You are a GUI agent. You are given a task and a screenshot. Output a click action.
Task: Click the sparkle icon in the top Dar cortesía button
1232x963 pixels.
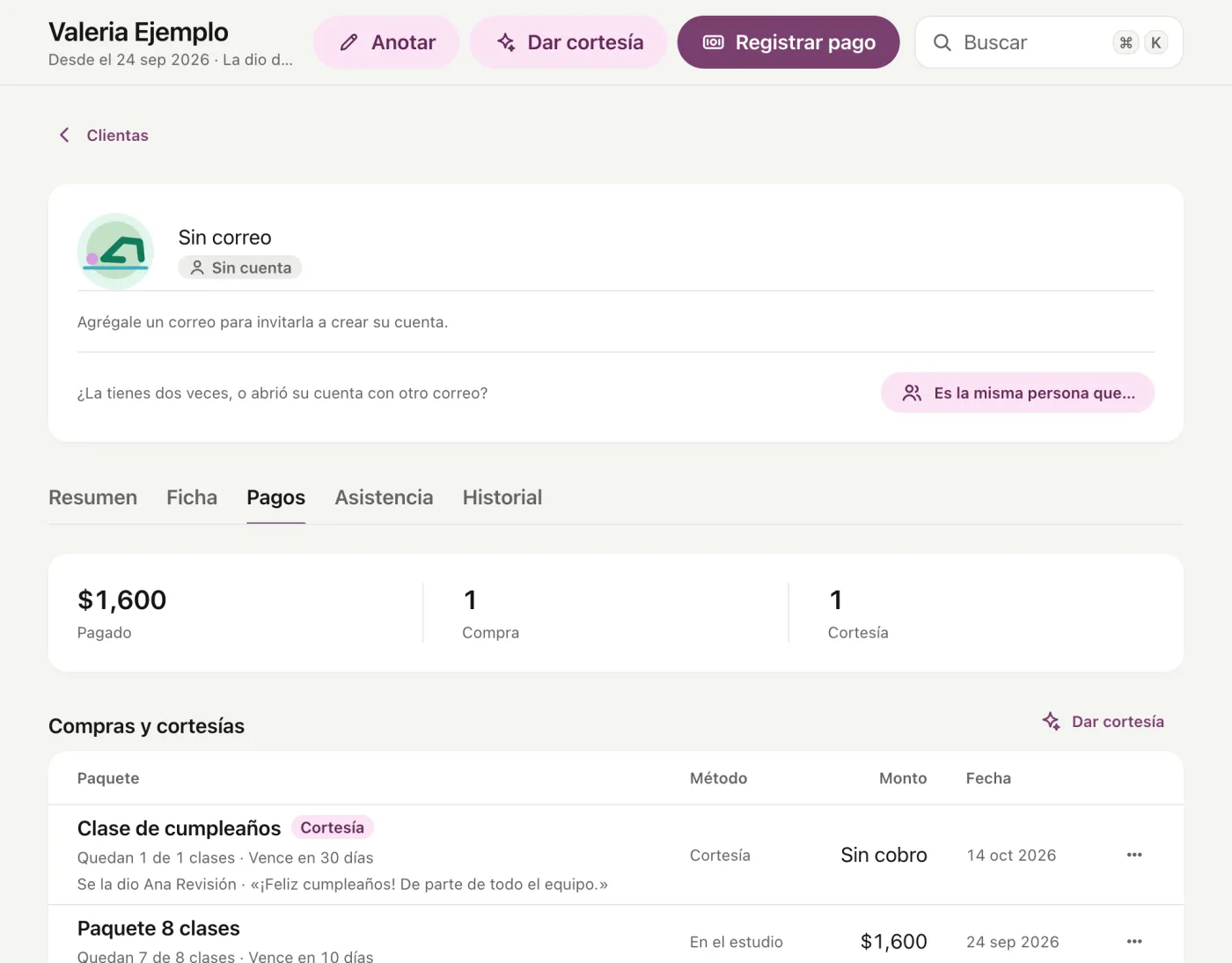[506, 42]
